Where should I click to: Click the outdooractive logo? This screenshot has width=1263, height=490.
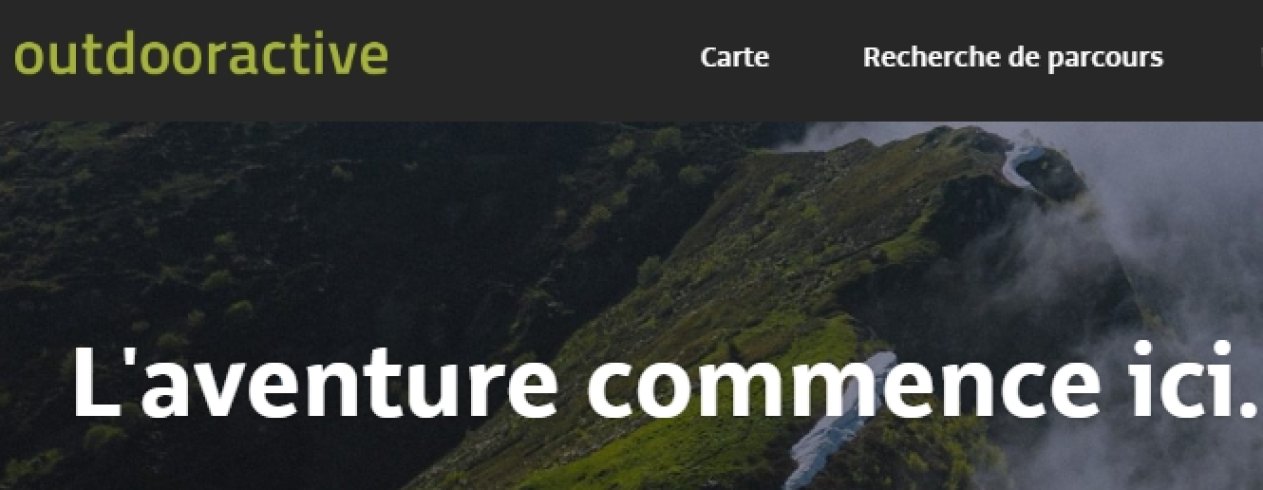(200, 56)
